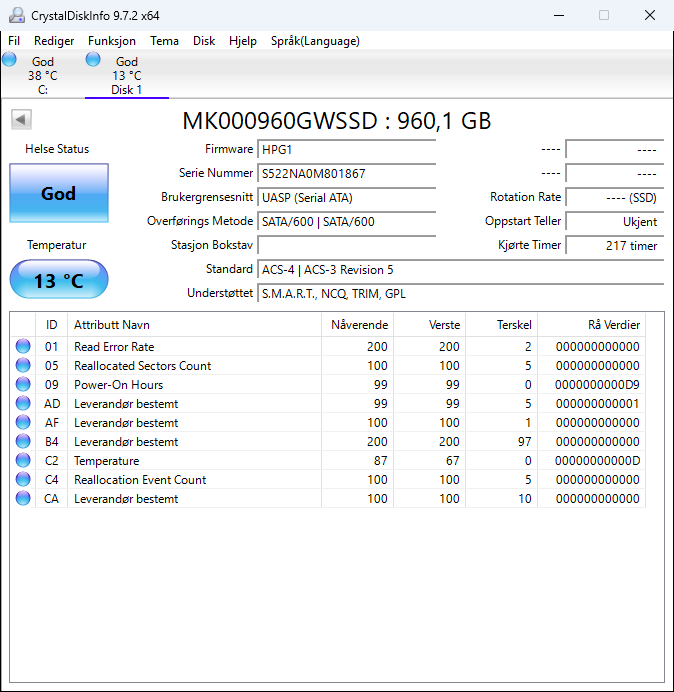Click the empty Stasjon Bokstav field
Viewport: 674px width, 692px height.
(x=346, y=245)
